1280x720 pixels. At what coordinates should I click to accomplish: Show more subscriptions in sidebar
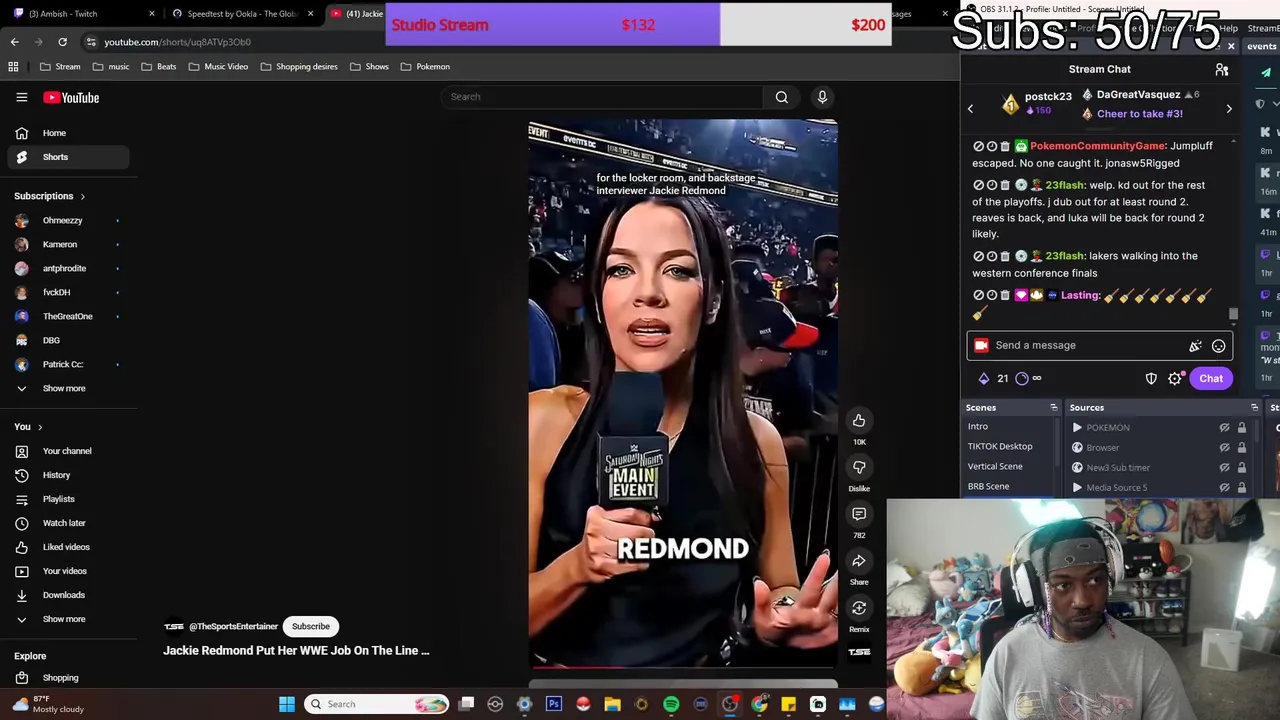(x=64, y=388)
